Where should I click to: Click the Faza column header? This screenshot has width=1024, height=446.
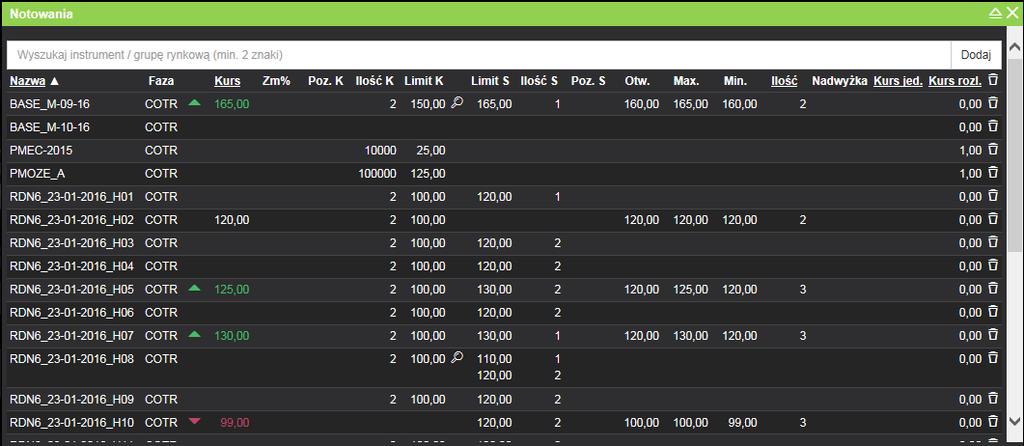161,81
